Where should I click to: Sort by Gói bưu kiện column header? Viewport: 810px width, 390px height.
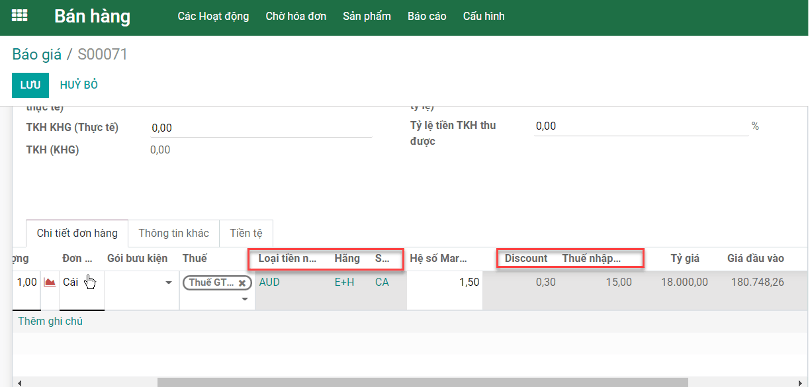137,259
